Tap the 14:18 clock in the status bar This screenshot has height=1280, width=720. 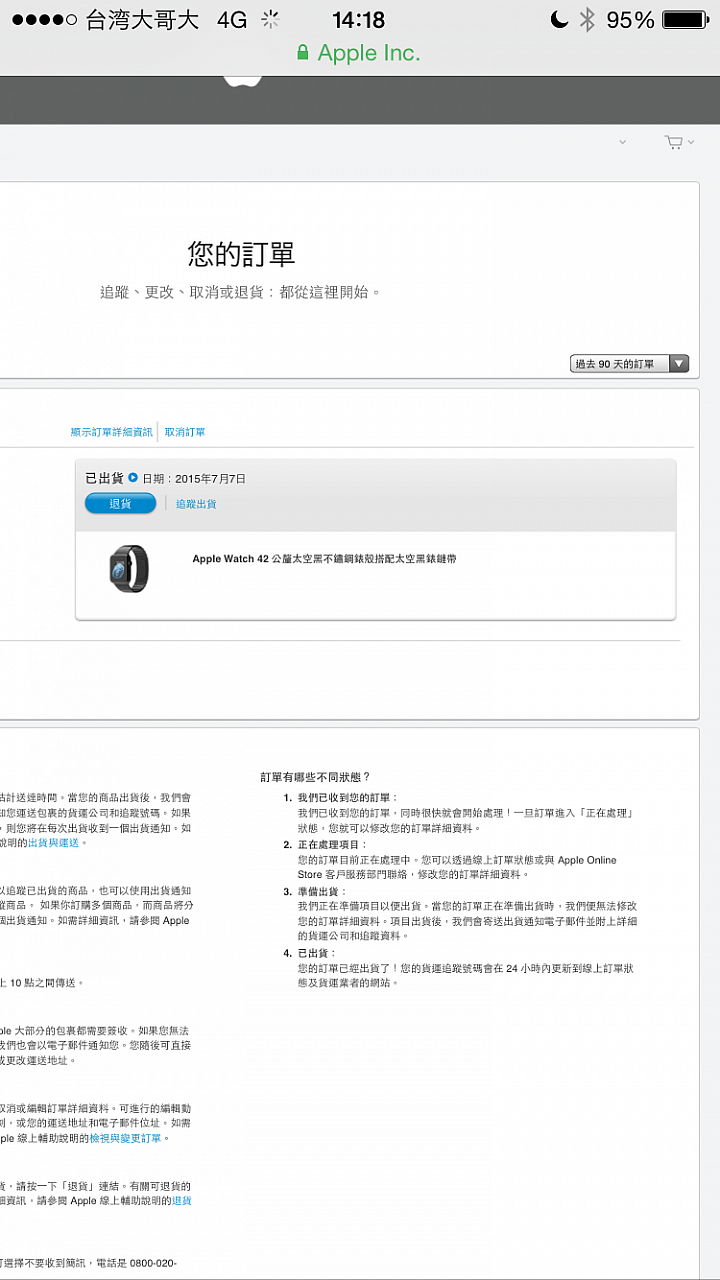pyautogui.click(x=359, y=20)
